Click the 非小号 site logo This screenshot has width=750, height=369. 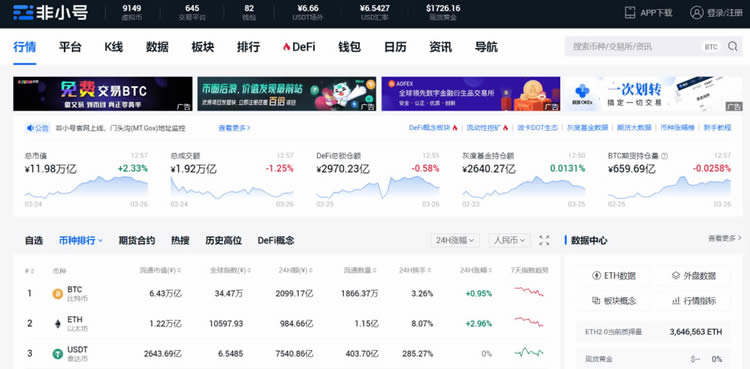pyautogui.click(x=50, y=13)
